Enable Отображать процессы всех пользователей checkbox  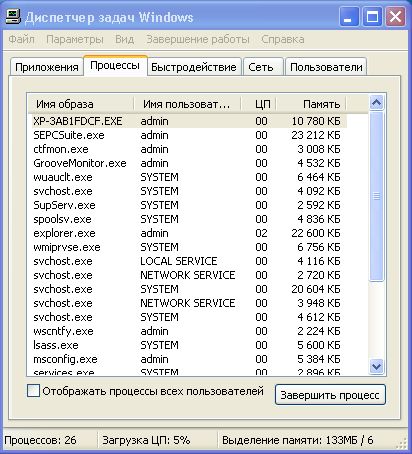point(33,391)
